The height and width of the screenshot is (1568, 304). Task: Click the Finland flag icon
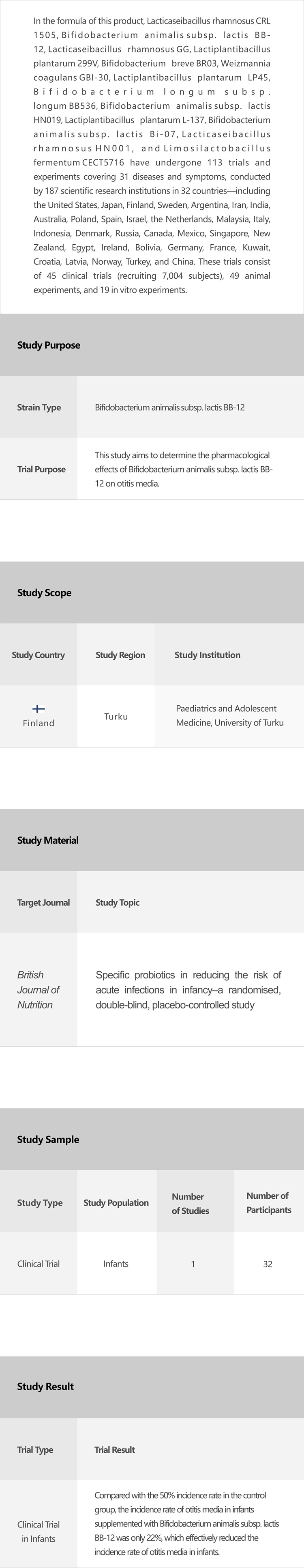38,709
